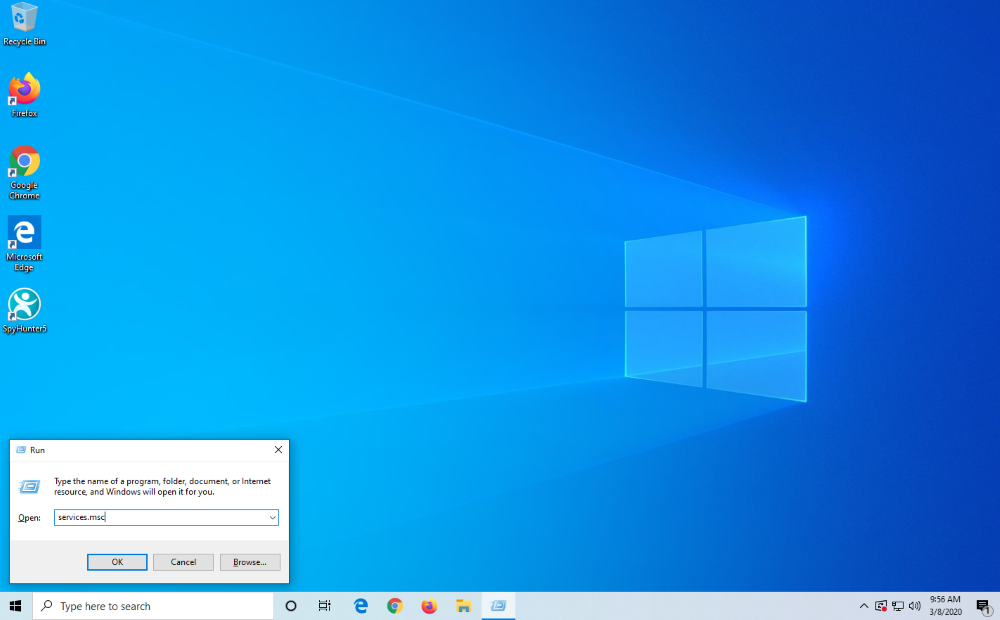This screenshot has height=620, width=1000.
Task: Open the Recycle Bin desktop icon
Action: coord(24,20)
